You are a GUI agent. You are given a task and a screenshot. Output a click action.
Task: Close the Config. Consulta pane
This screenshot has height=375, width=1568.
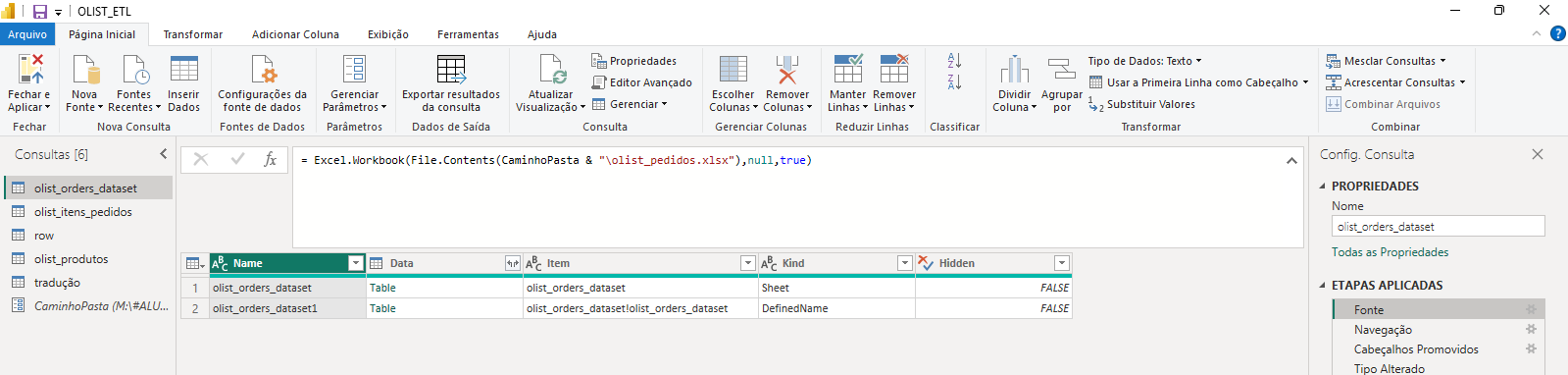(1537, 154)
